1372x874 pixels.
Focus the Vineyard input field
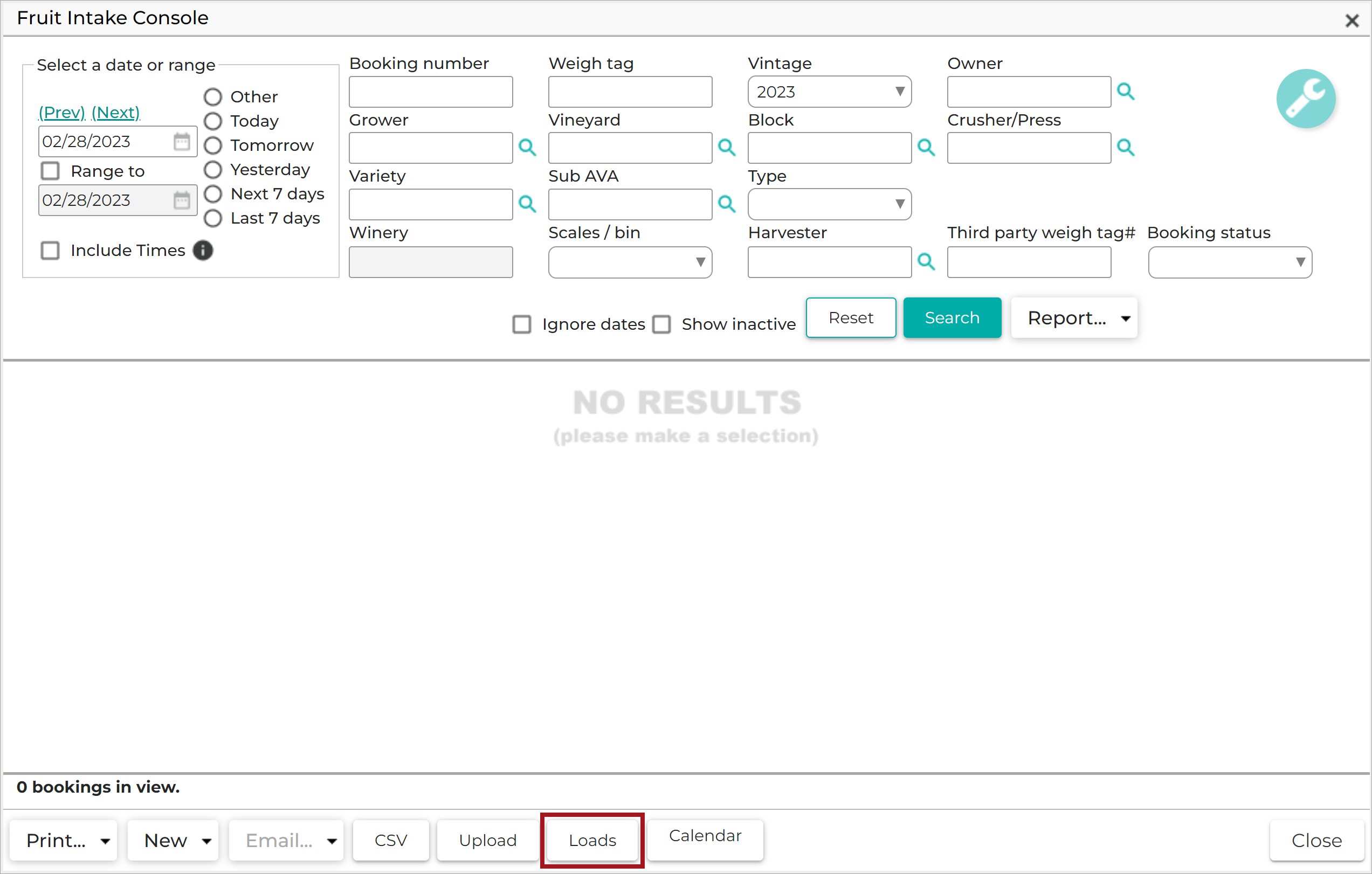(x=630, y=148)
